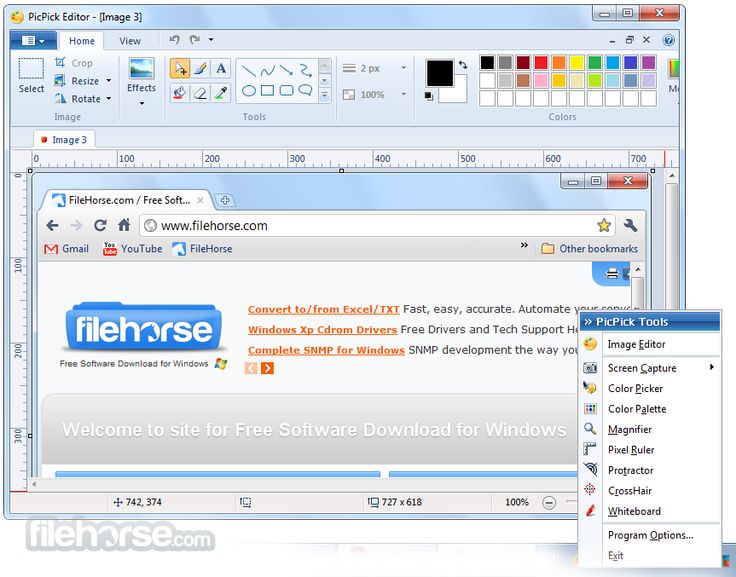Image resolution: width=736 pixels, height=577 pixels.
Task: Pick the purple color swatch
Action: 648,62
